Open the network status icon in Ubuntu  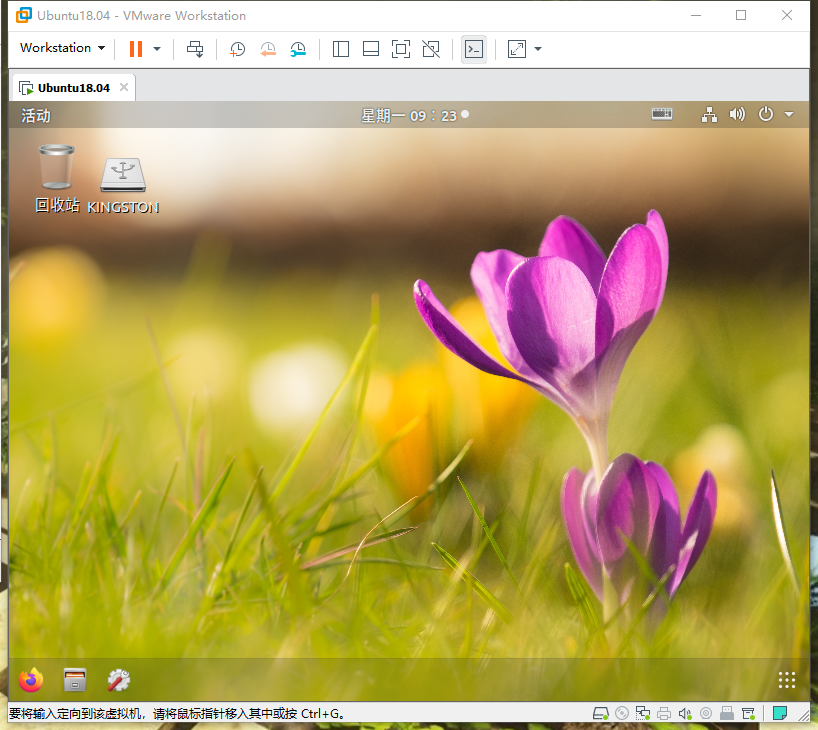(709, 114)
